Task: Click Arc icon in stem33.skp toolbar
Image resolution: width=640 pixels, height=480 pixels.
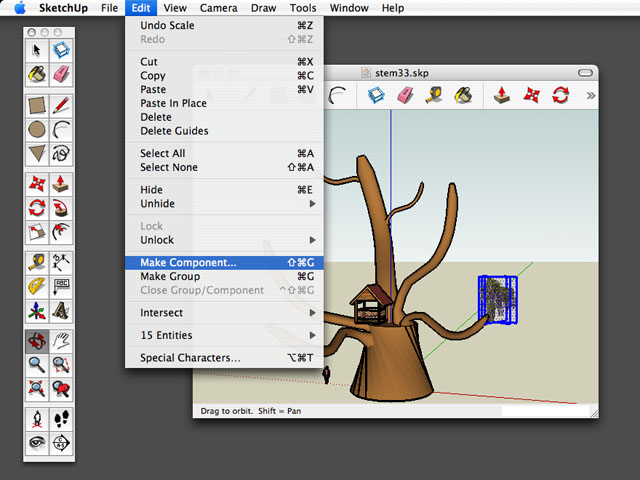Action: pos(338,95)
